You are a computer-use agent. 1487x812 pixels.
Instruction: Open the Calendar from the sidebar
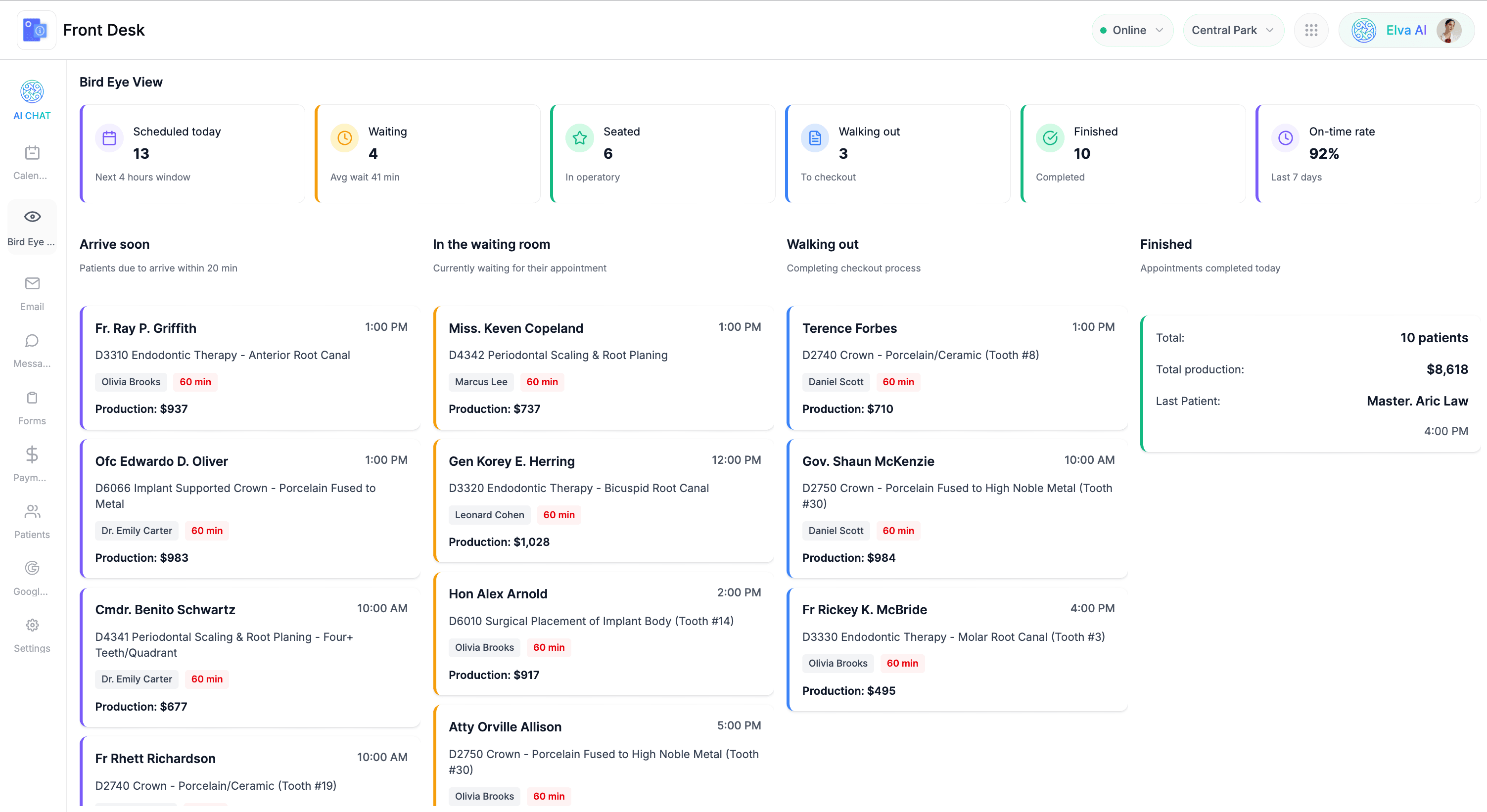point(31,162)
